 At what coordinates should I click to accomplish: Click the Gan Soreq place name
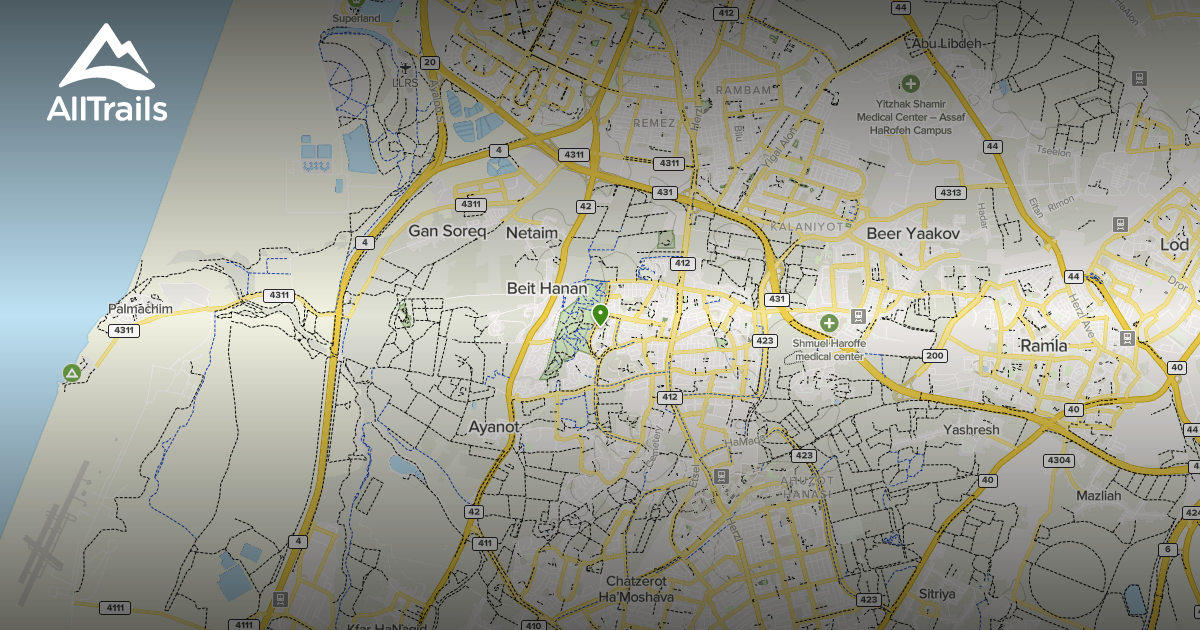point(447,231)
